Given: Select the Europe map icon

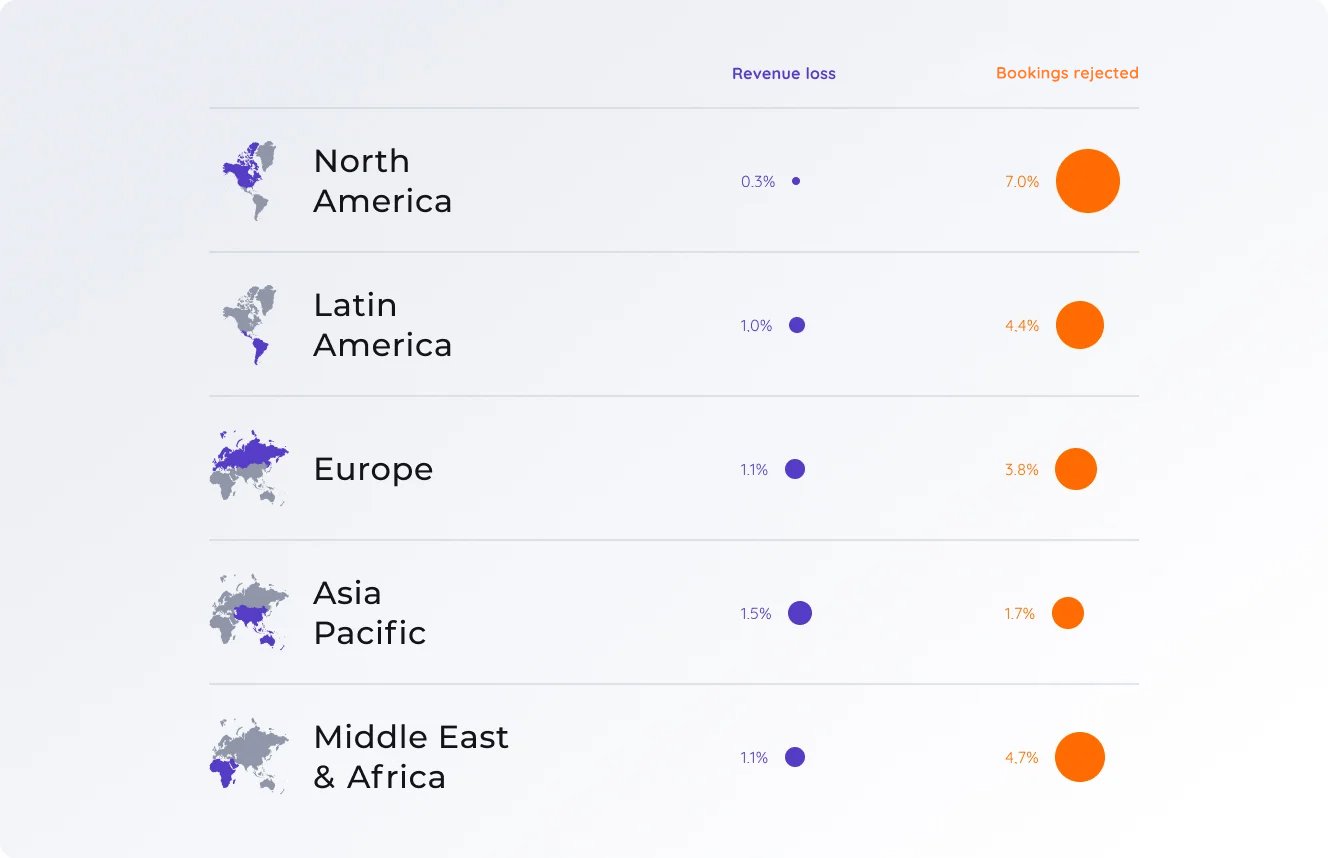Looking at the screenshot, I should pyautogui.click(x=249, y=469).
